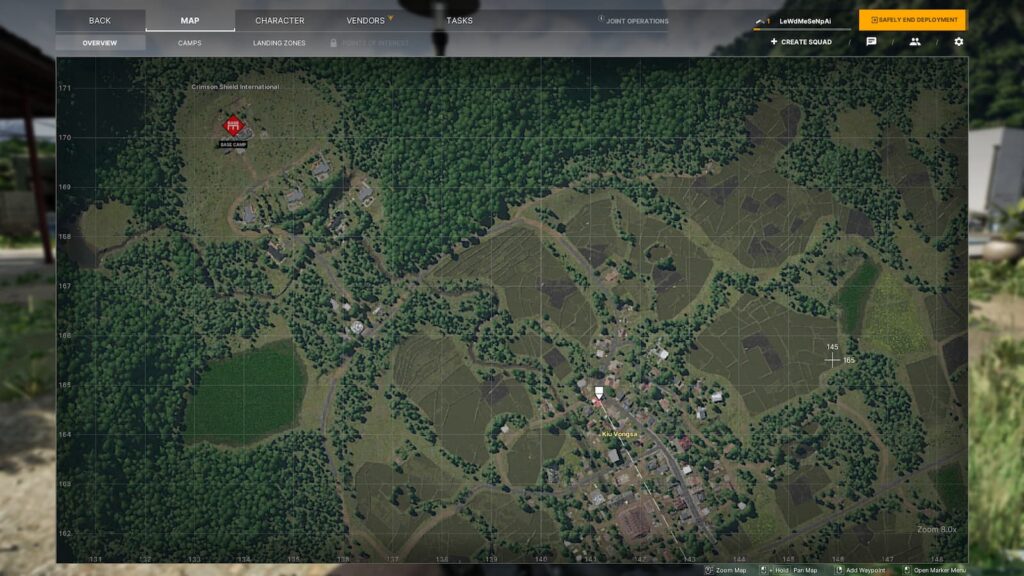Click the Create Squad button
Image resolution: width=1024 pixels, height=576 pixels.
tap(801, 42)
